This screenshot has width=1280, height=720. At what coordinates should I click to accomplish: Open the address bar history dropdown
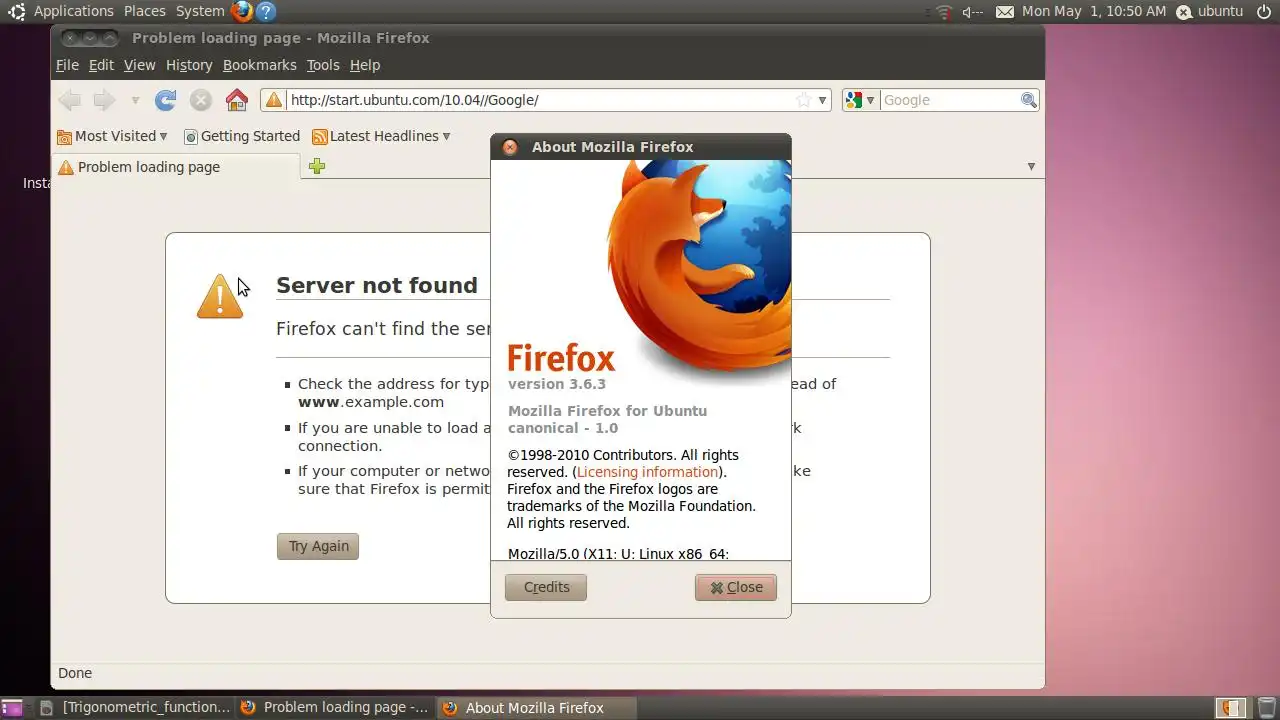coord(822,100)
